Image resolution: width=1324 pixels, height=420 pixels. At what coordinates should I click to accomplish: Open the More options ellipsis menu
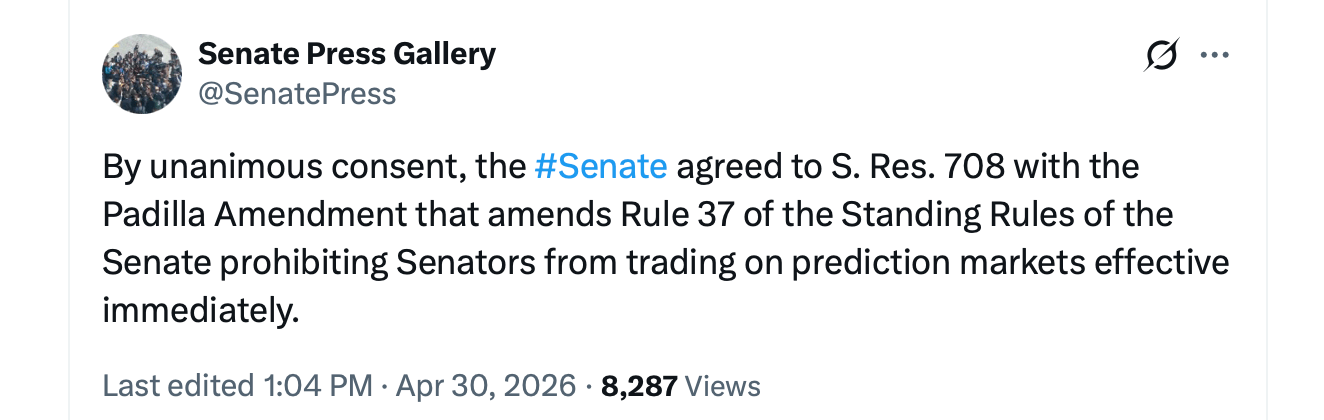[x=1214, y=56]
